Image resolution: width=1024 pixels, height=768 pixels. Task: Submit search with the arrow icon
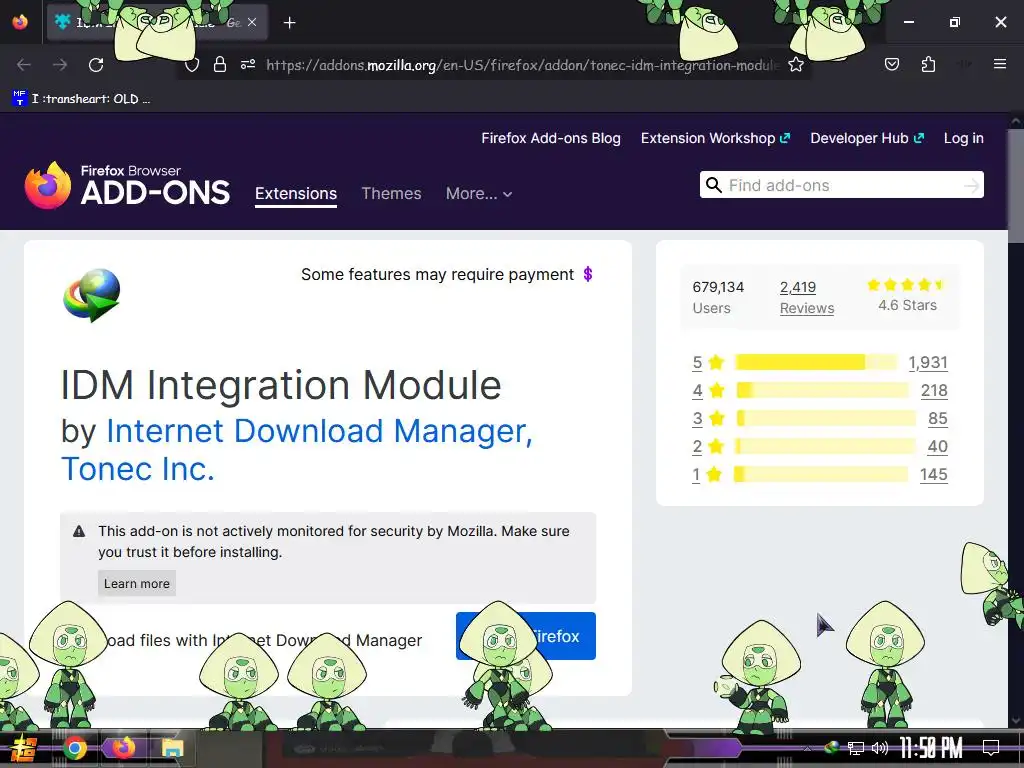[x=971, y=185]
